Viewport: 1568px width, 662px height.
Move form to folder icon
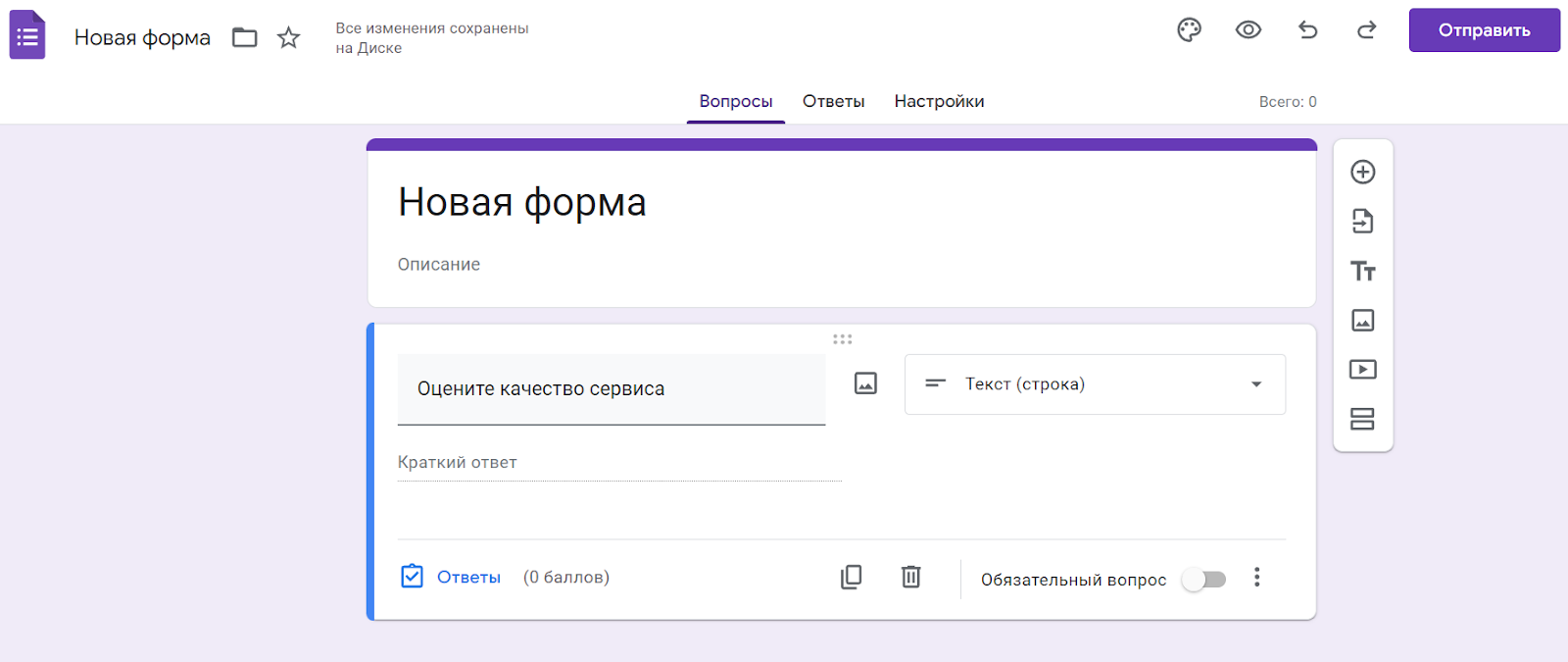coord(244,38)
